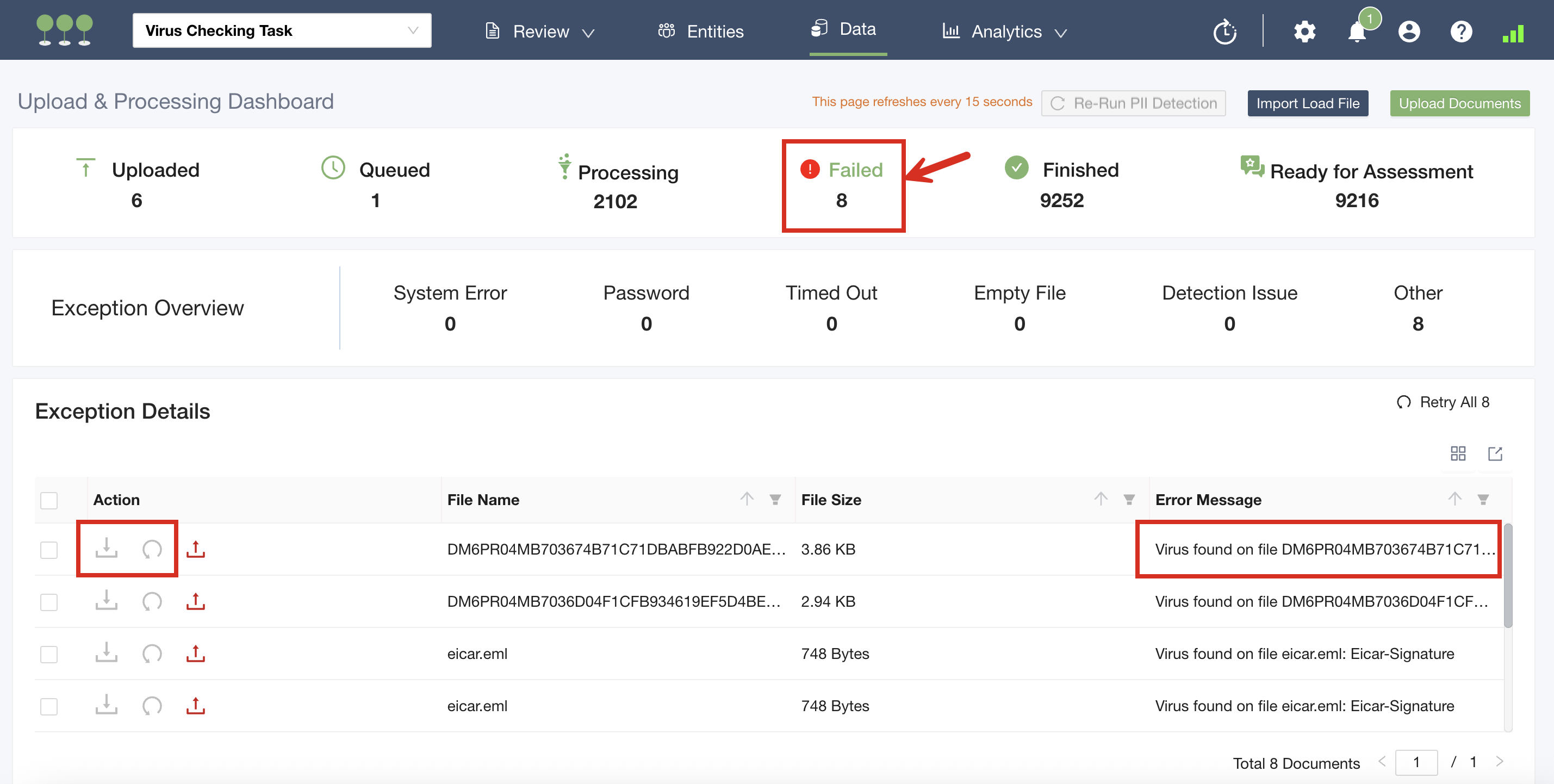Retry the second DM6PR04MB7036 file row
1554x784 pixels.
[x=151, y=601]
